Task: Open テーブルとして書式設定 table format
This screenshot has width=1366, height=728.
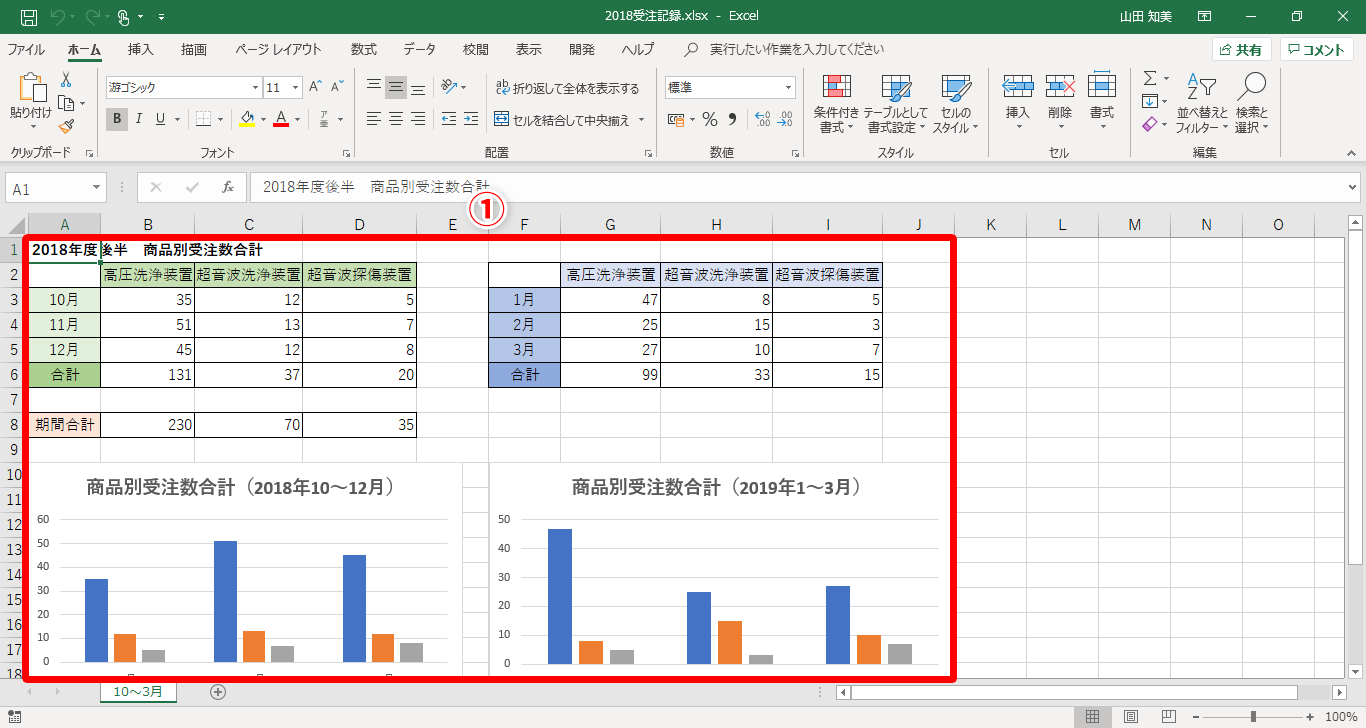Action: tap(896, 104)
